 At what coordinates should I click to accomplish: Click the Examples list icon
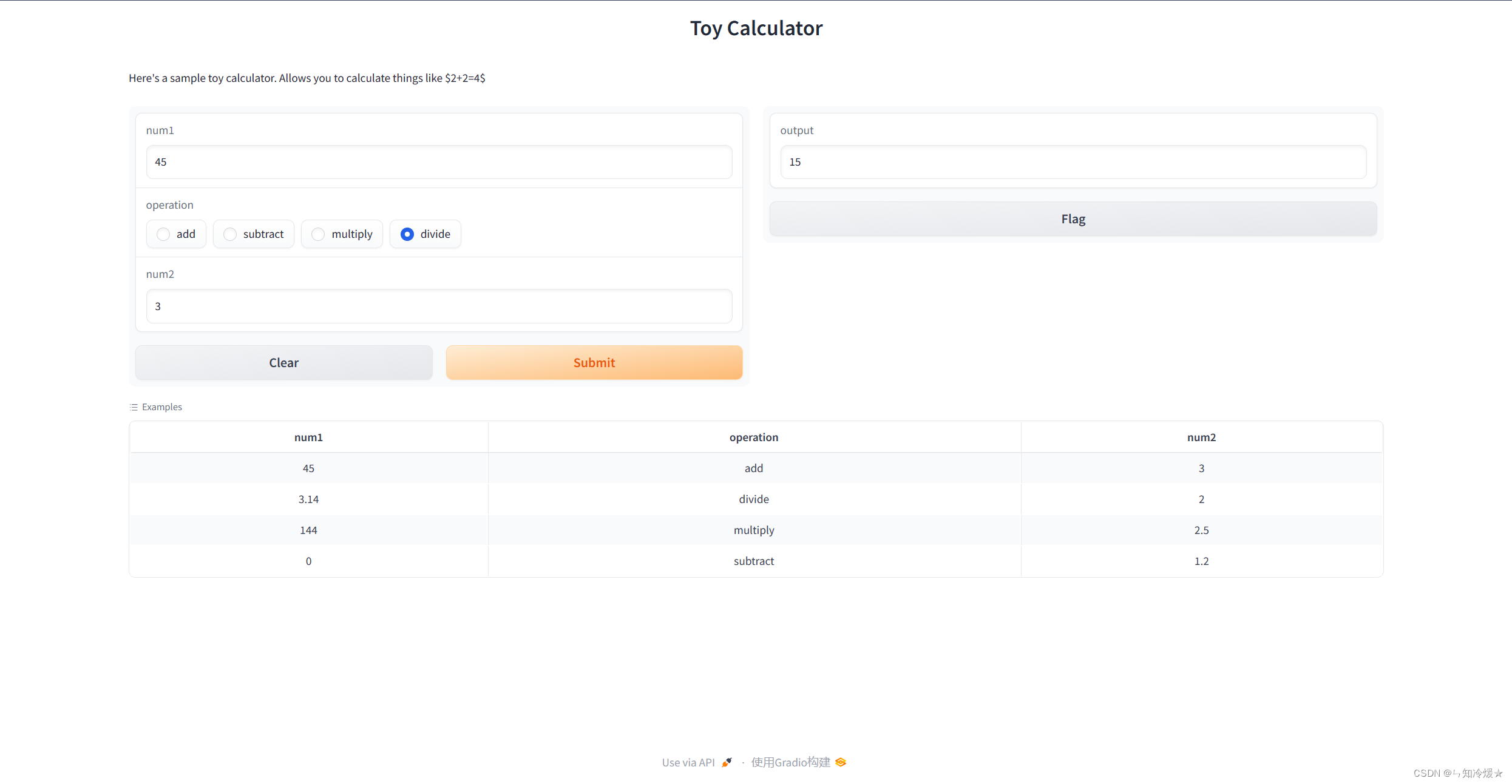(134, 407)
